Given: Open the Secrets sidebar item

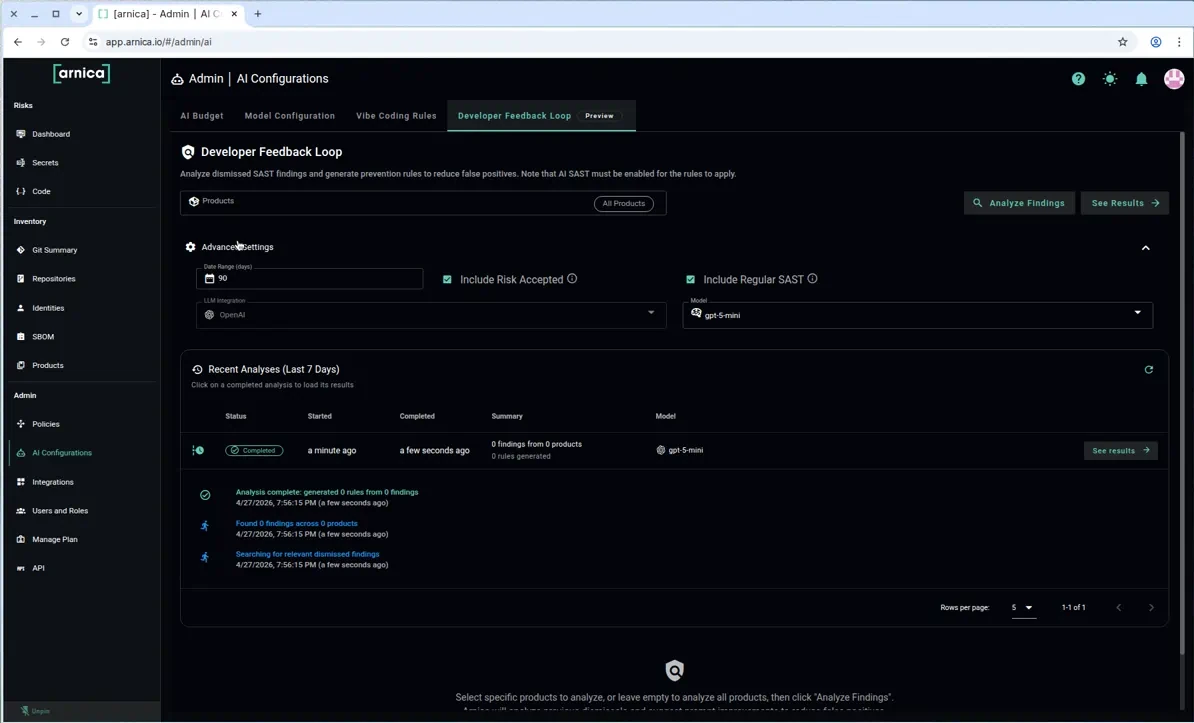Looking at the screenshot, I should pos(45,162).
